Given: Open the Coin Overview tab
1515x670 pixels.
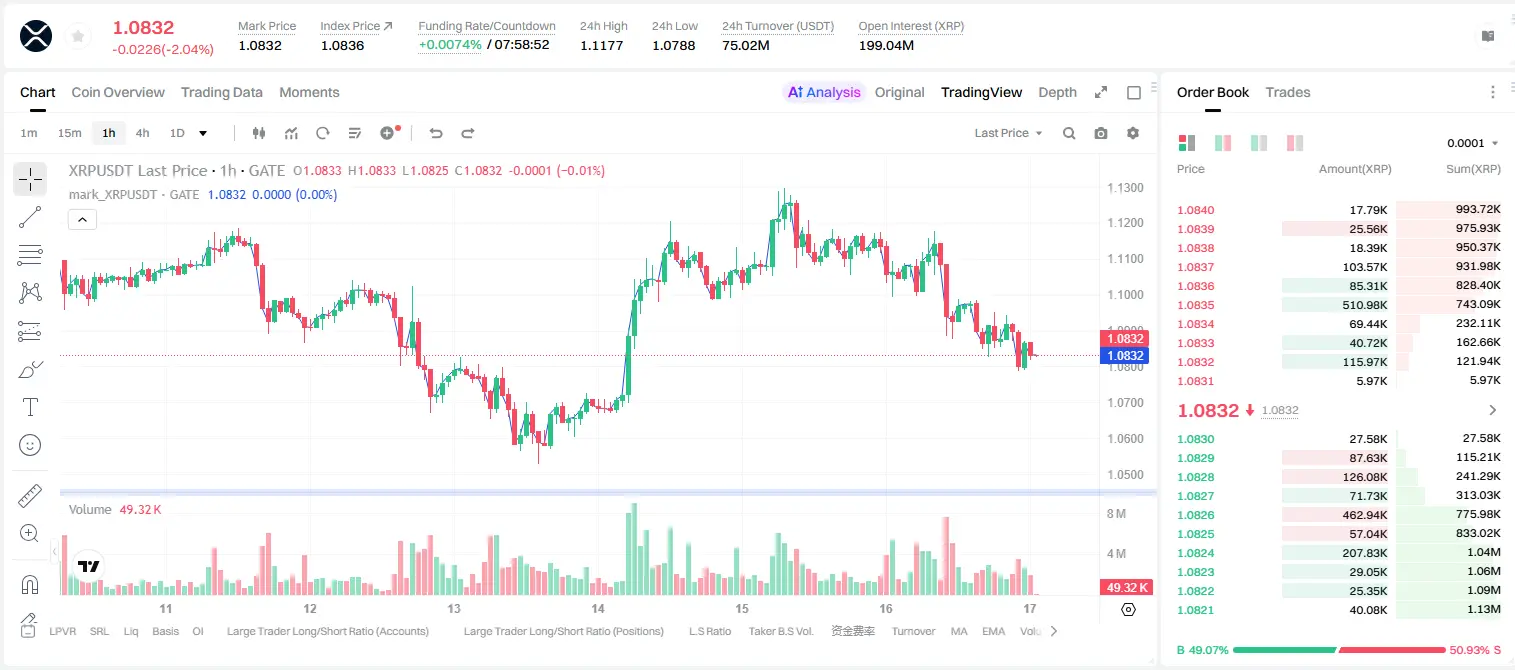Looking at the screenshot, I should [118, 92].
